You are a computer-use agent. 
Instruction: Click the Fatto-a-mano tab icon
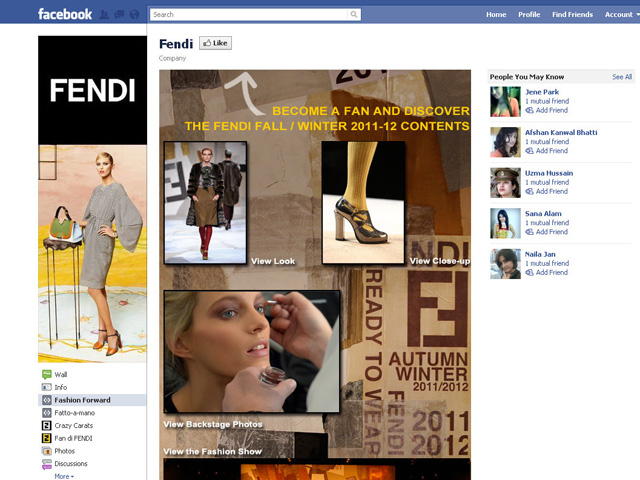coord(47,413)
